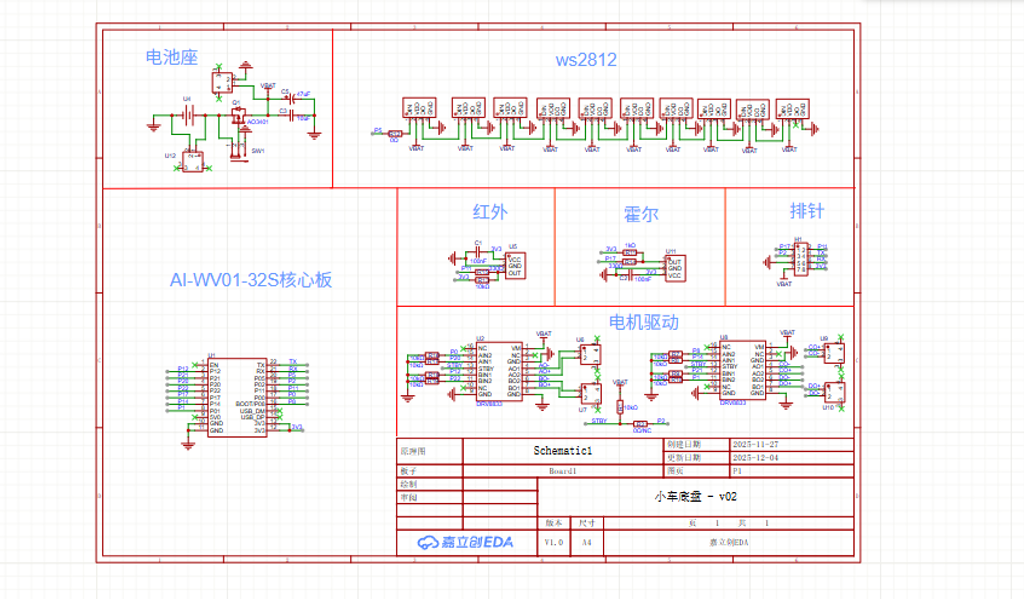Screen dimensions: 1024x599
Task: Click the H1 pin header component
Action: (800, 260)
